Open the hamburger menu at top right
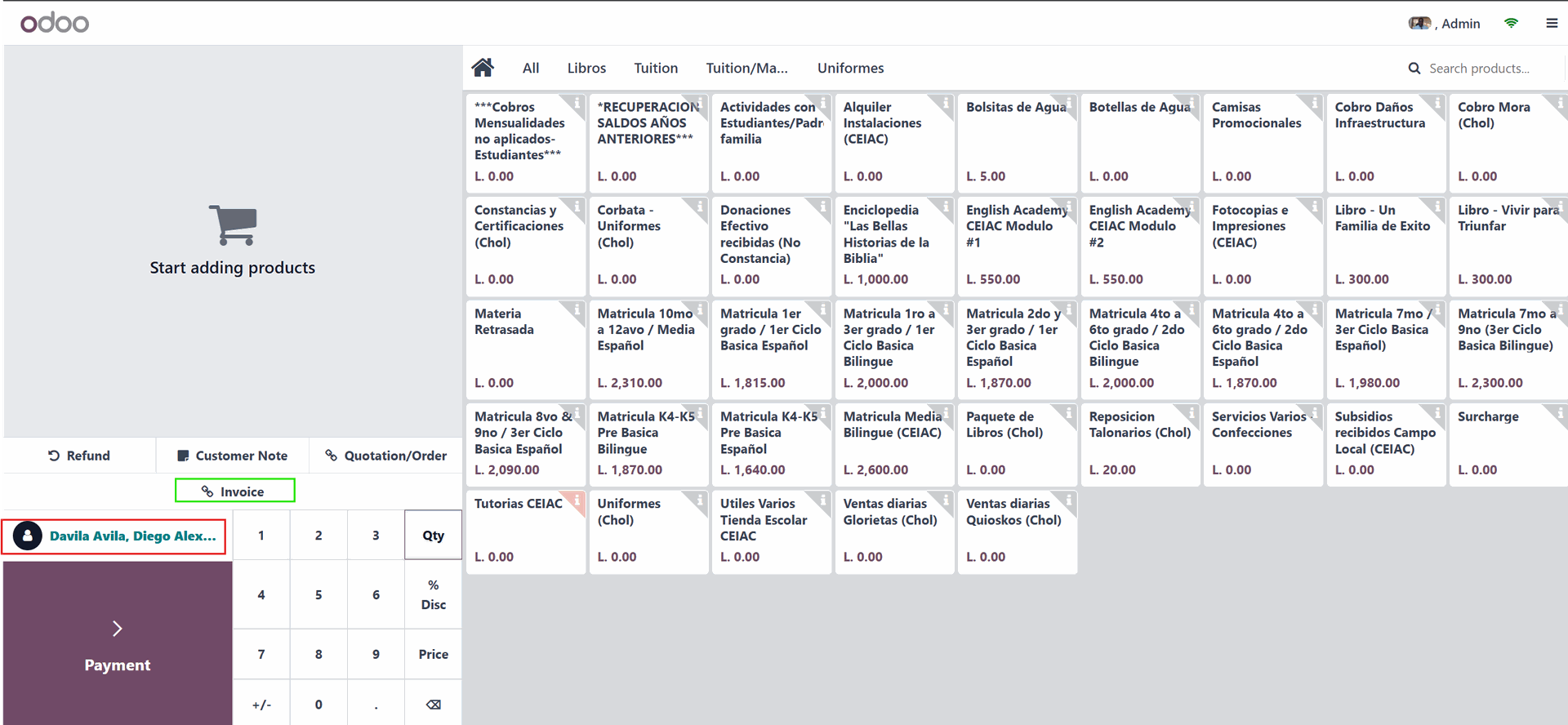1568x725 pixels. coord(1552,24)
